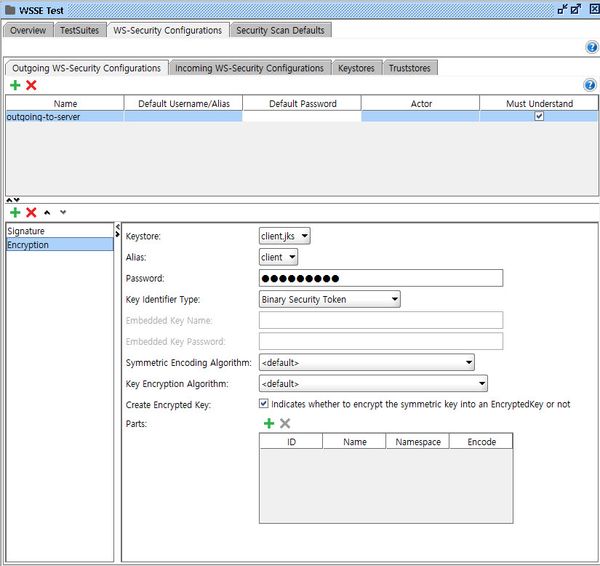Go to the Security Scan Defaults tab

click(280, 30)
